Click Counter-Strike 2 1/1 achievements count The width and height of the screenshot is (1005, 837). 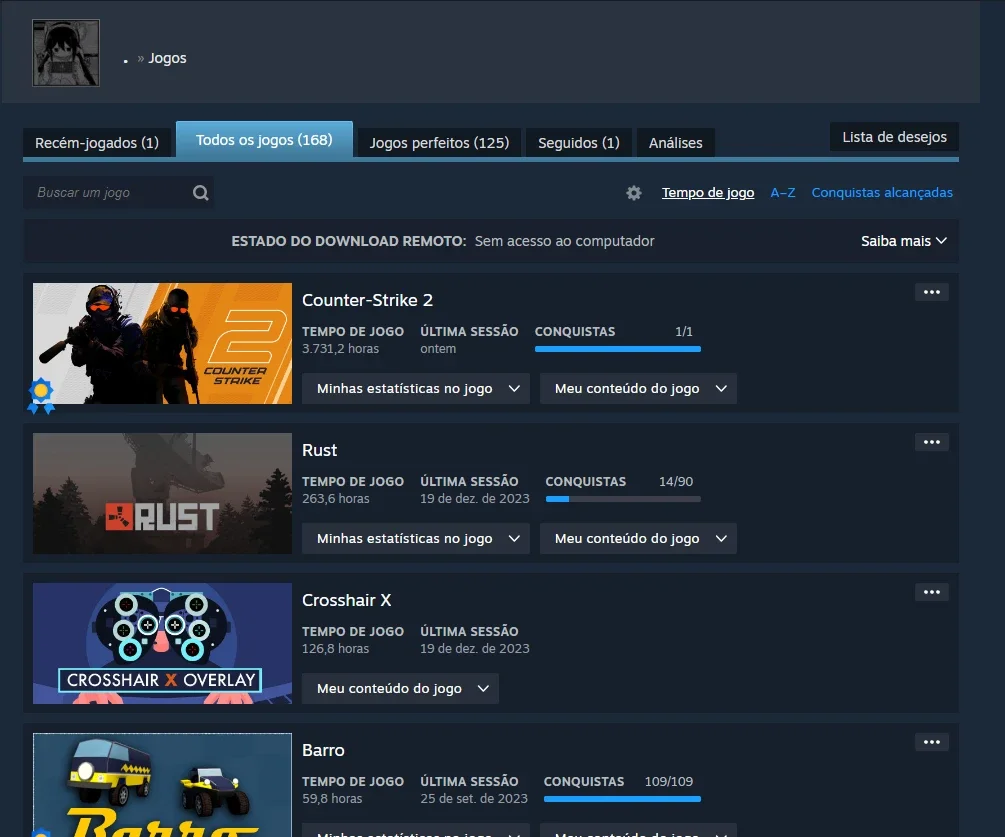(x=684, y=331)
